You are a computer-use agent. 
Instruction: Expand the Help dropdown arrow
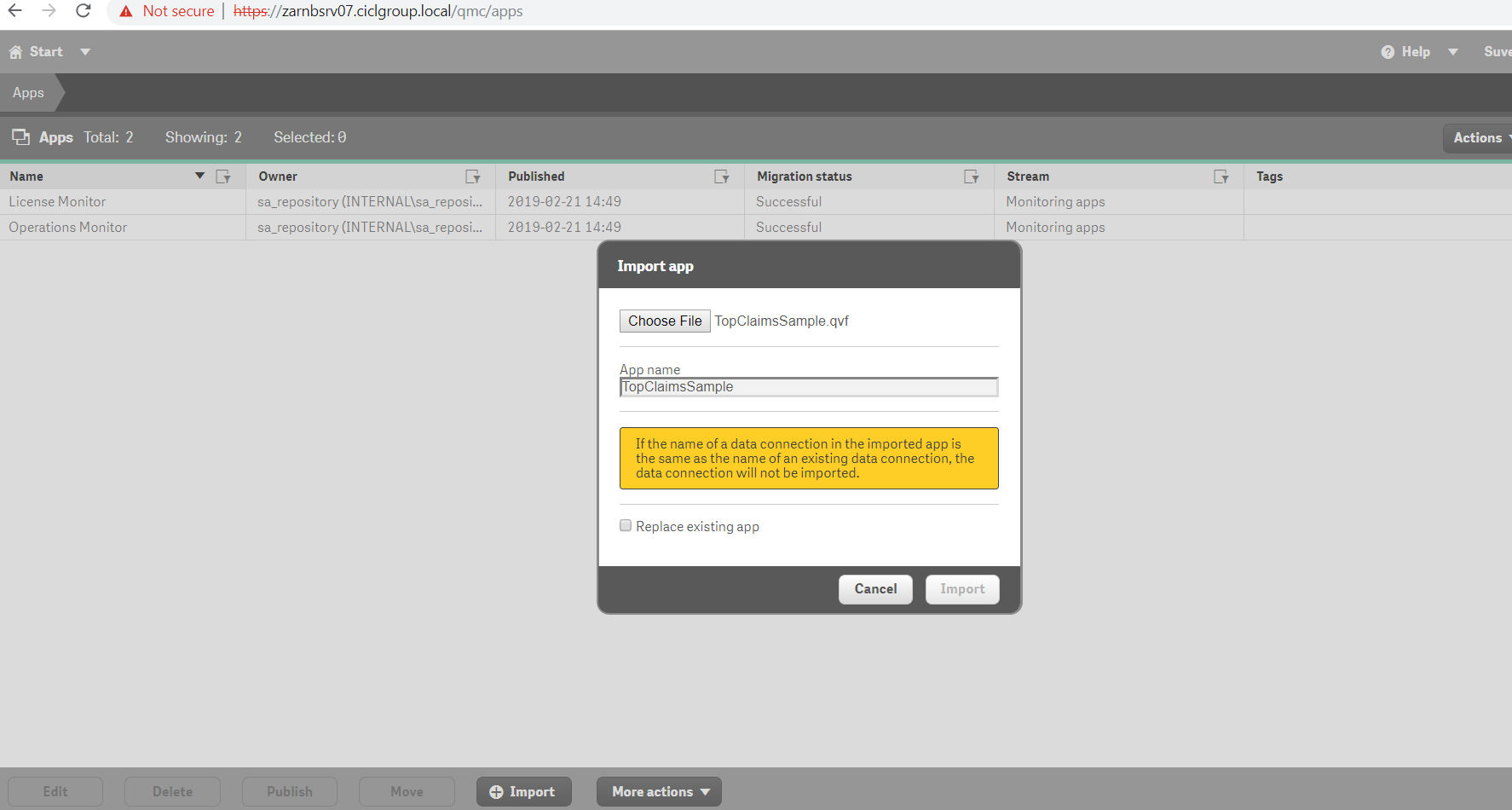click(1453, 52)
